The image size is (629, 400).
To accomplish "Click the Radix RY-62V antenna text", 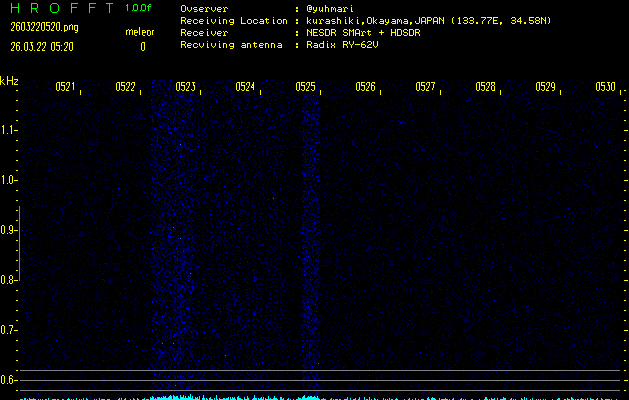I will point(342,45).
